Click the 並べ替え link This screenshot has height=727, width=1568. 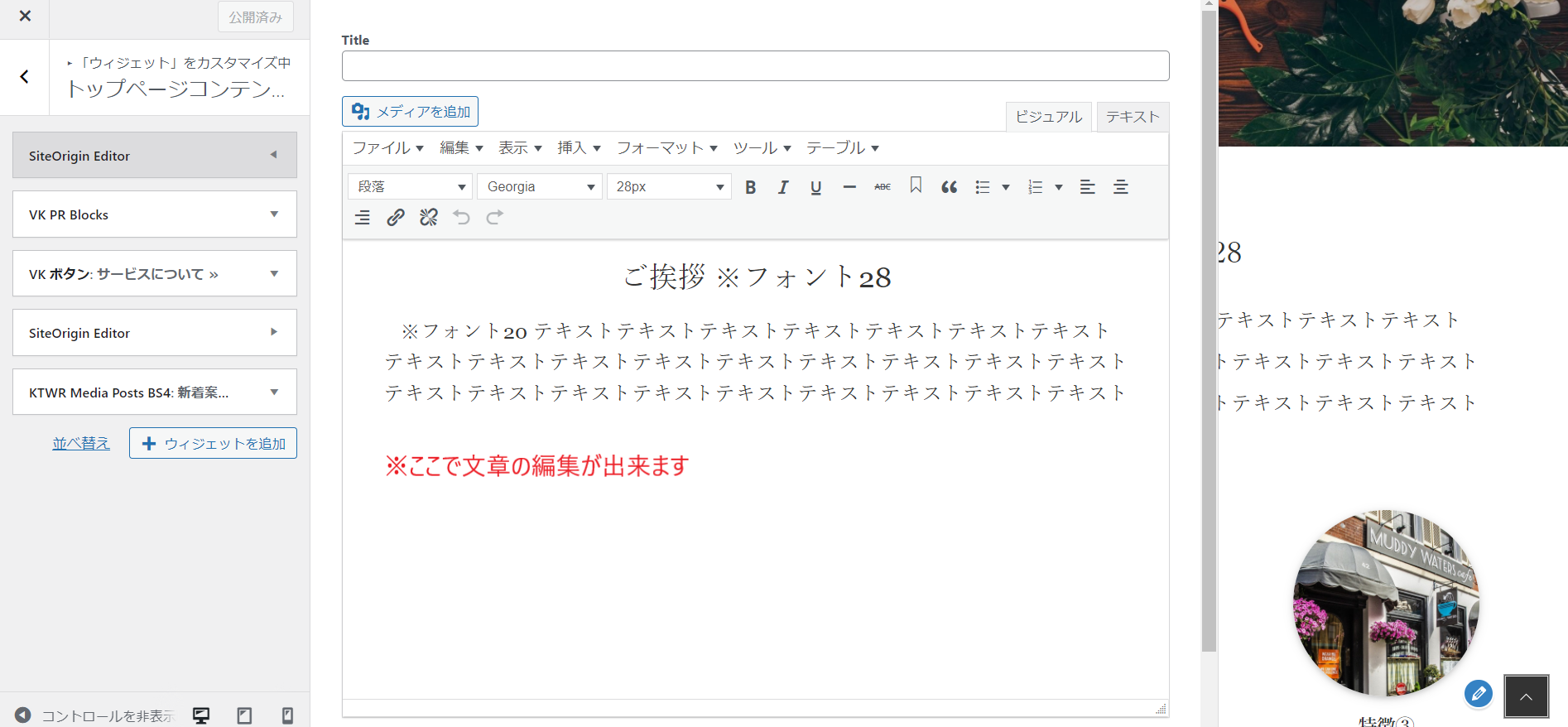pos(81,444)
